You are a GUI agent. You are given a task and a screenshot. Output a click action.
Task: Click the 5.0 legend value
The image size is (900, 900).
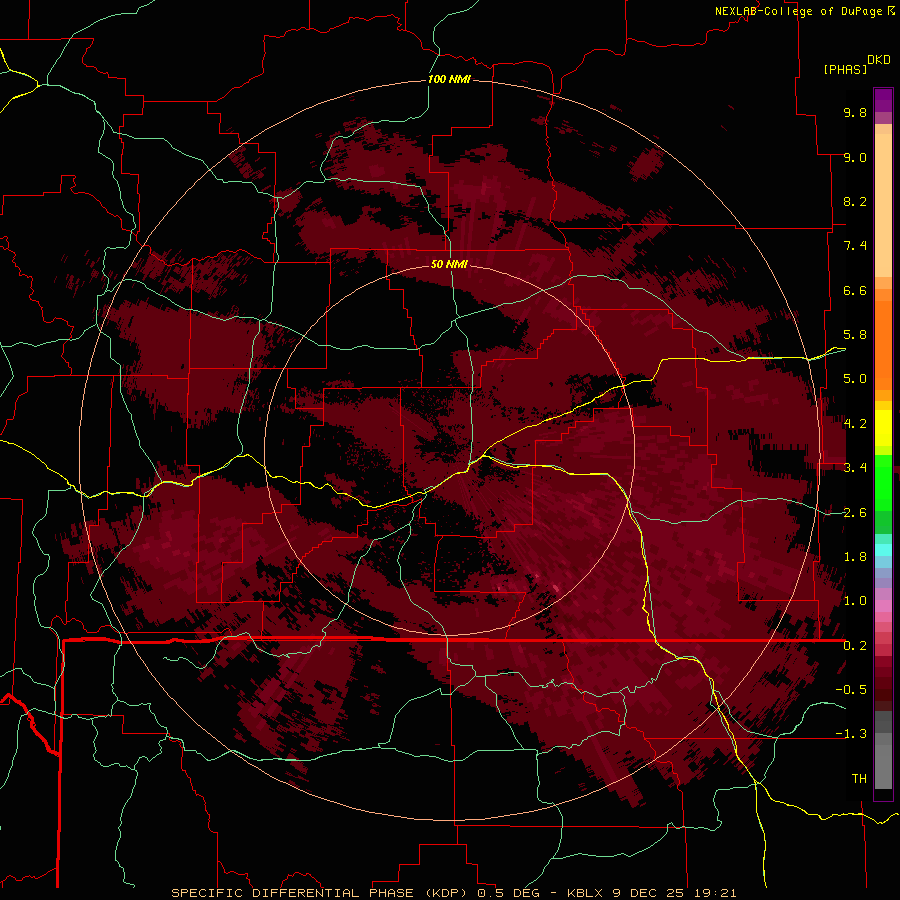pos(855,379)
